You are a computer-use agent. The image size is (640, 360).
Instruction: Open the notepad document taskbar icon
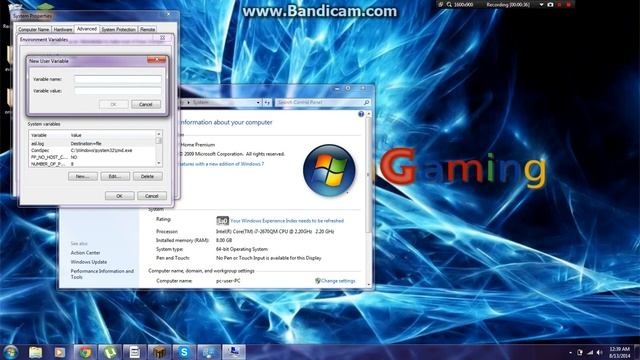134,352
